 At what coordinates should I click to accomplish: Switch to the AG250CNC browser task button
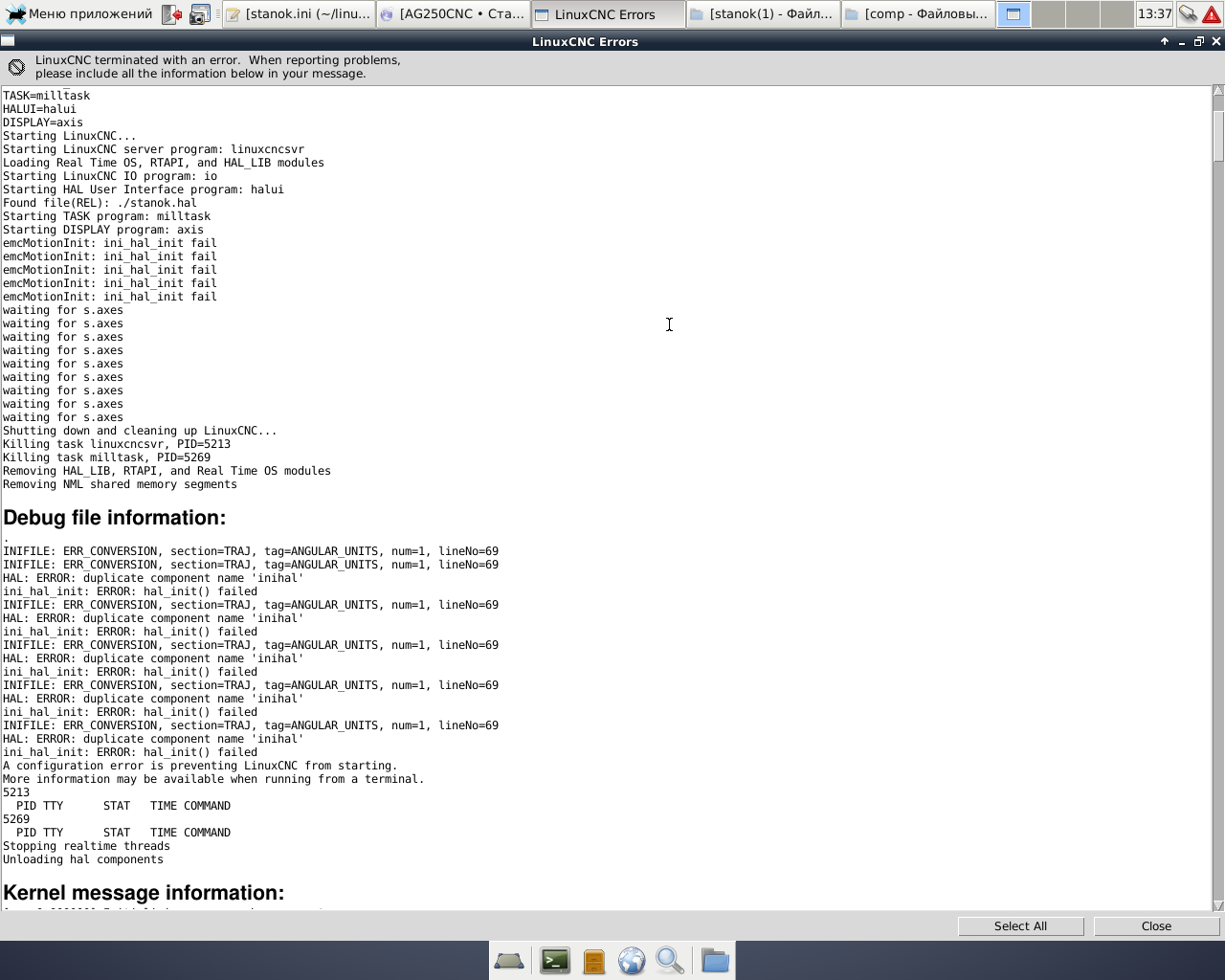454,14
